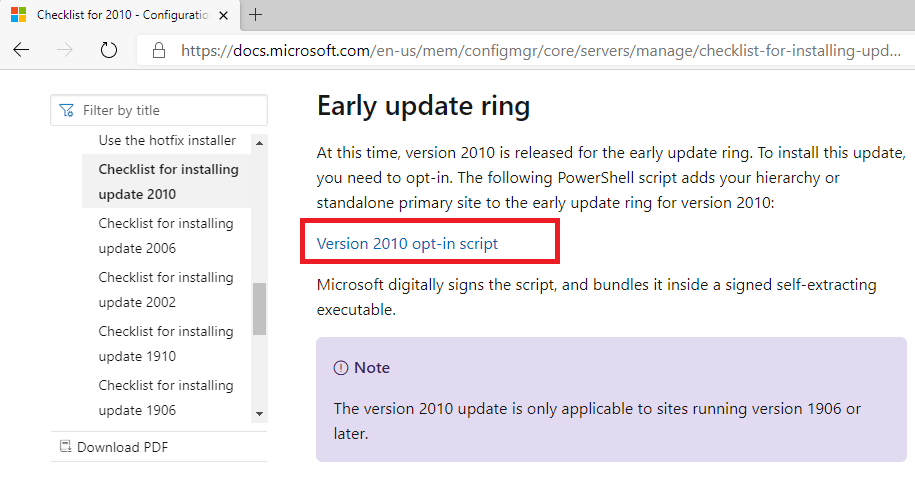This screenshot has width=915, height=478.
Task: Click the lock icon in address bar
Action: (158, 50)
